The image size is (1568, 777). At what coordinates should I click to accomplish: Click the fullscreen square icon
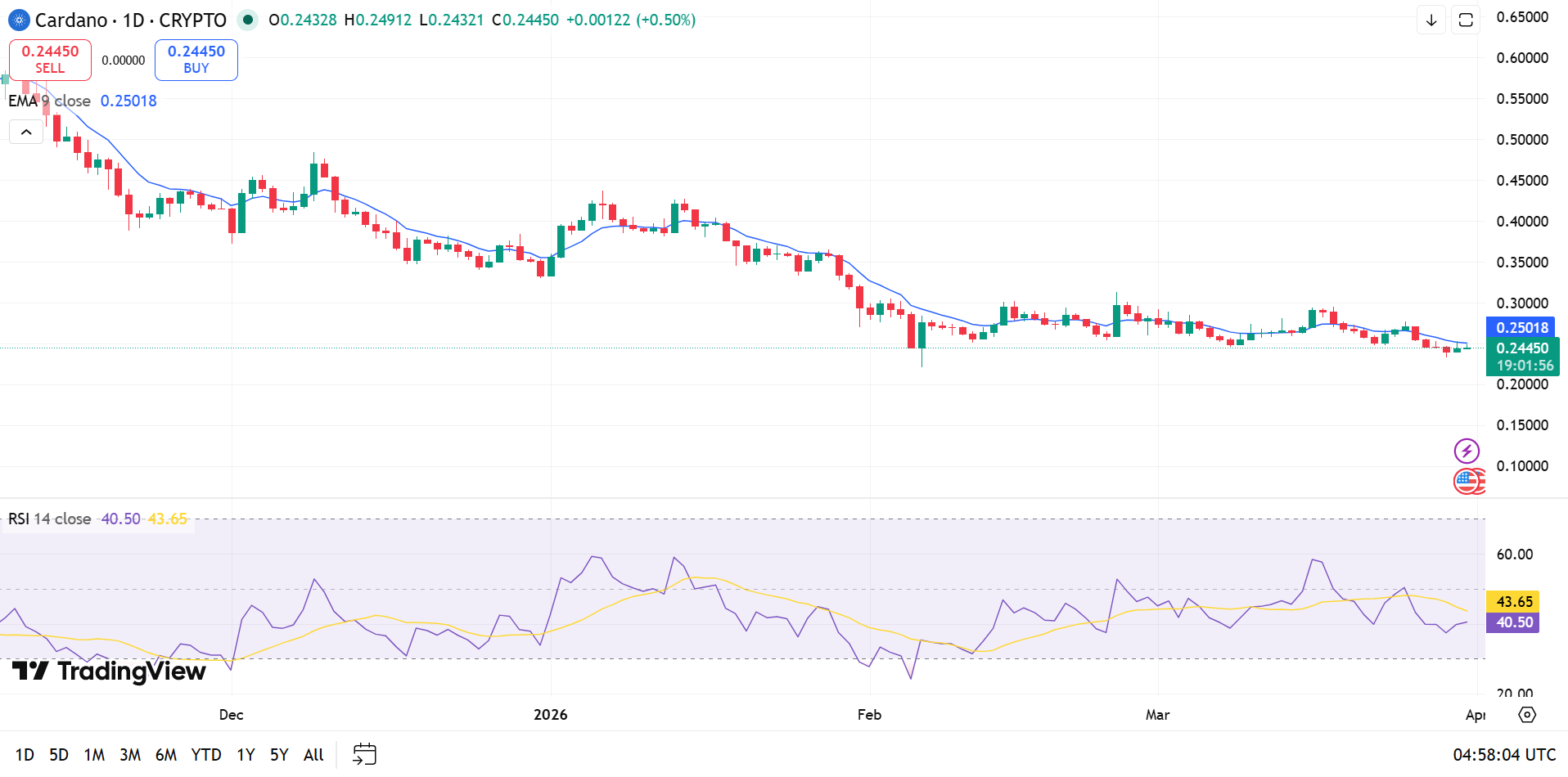click(1466, 20)
